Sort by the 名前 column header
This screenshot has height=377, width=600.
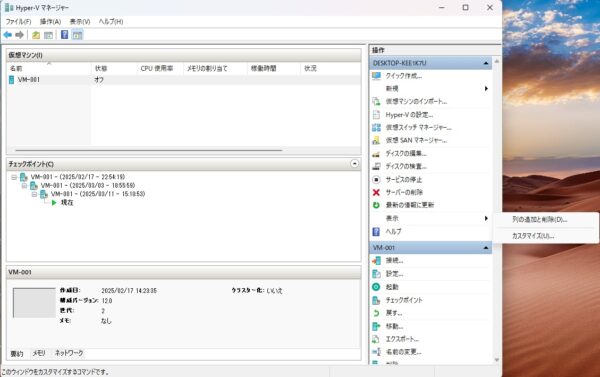click(x=49, y=69)
